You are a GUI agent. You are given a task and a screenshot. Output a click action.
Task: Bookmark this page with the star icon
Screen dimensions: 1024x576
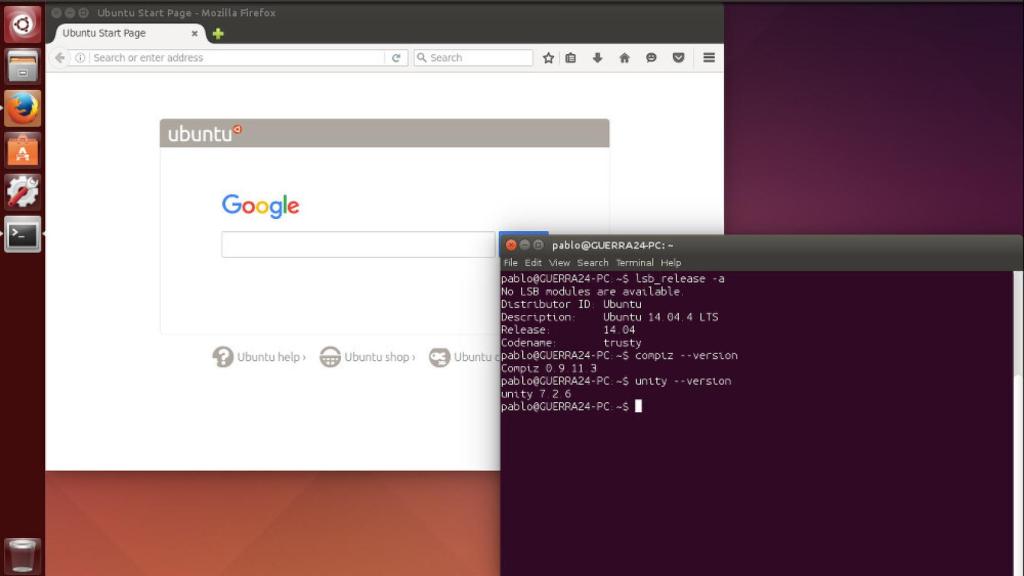click(547, 58)
